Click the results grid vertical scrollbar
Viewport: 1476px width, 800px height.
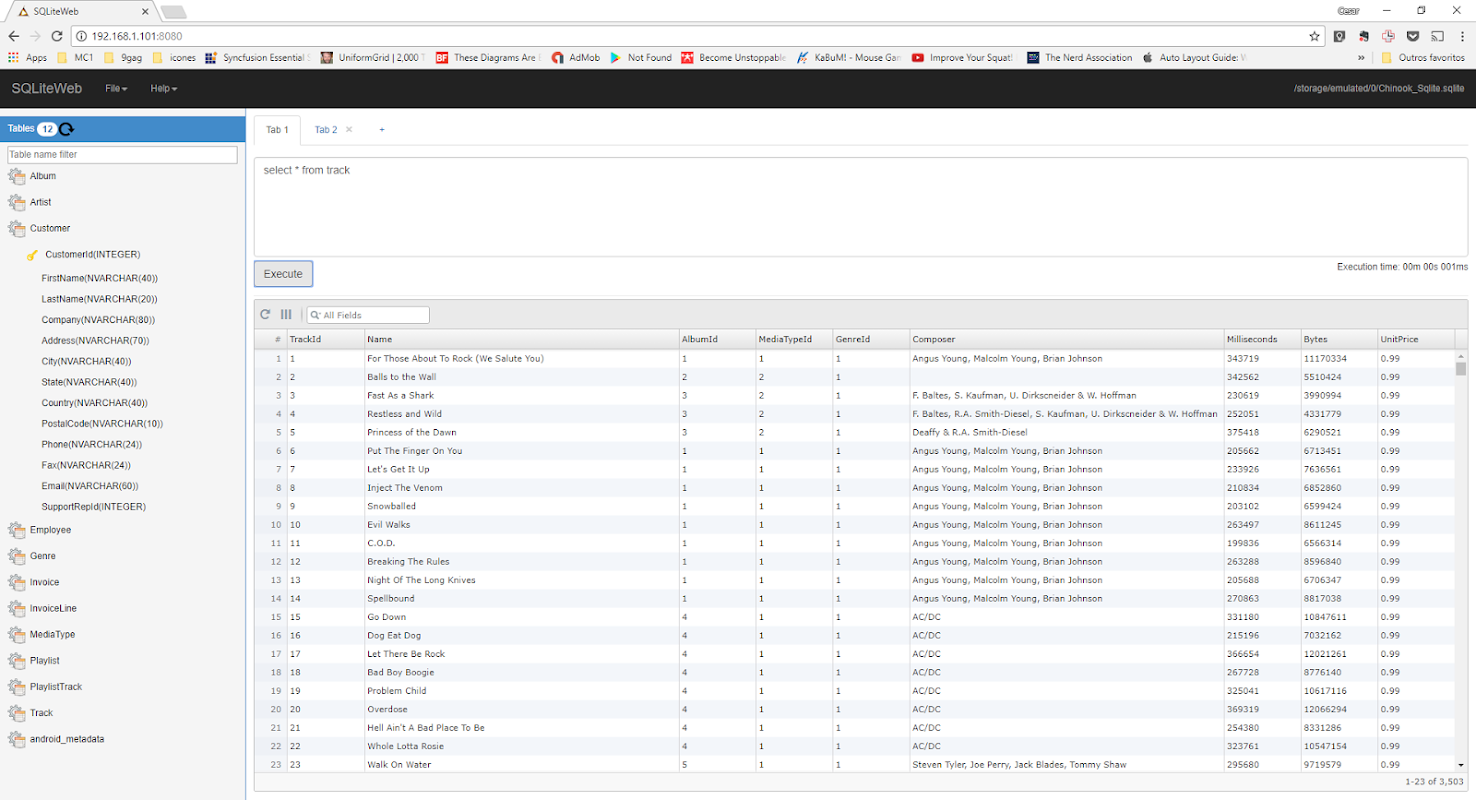click(x=1461, y=560)
